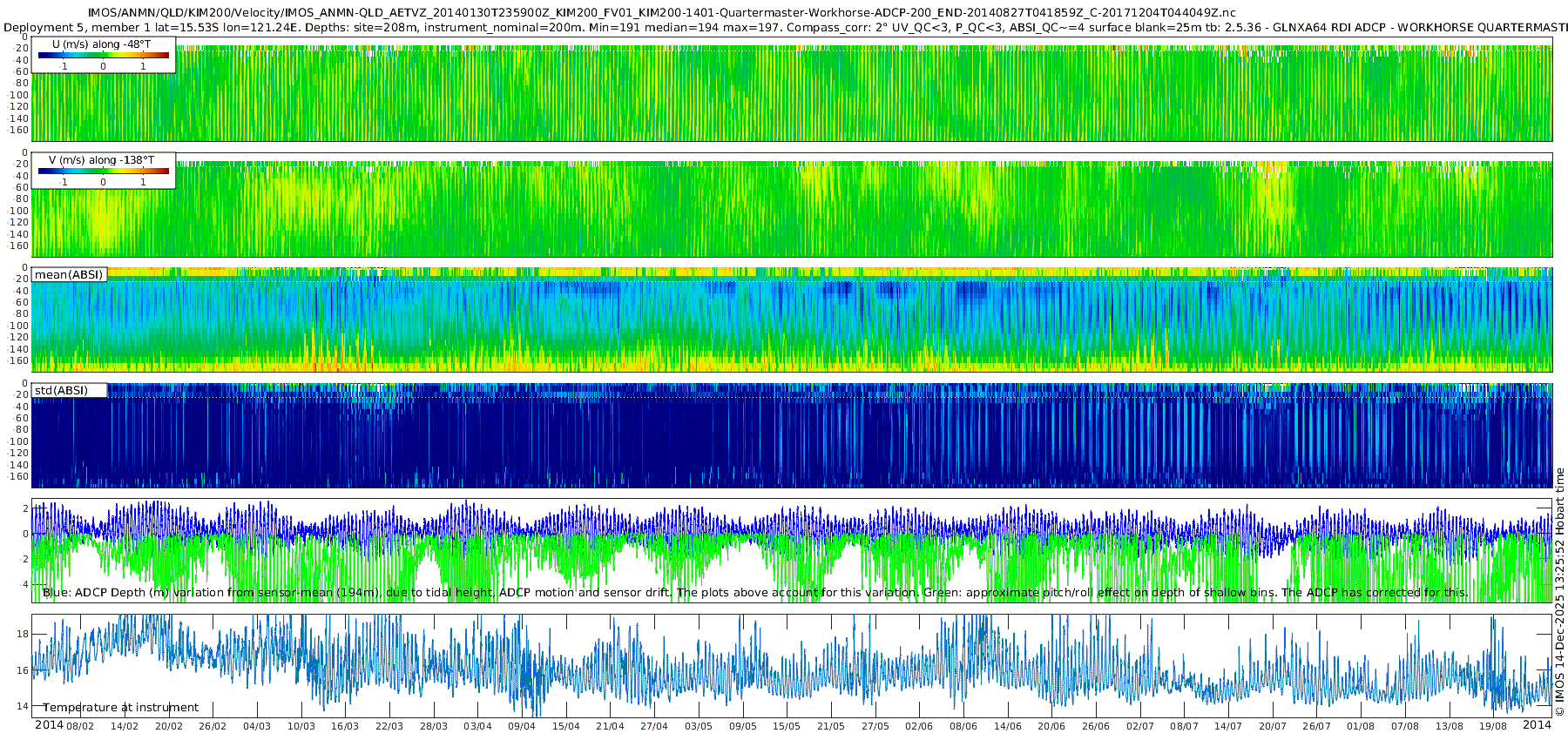The height and width of the screenshot is (740, 1568).
Task: Click the 'Deployment 5, member 1' metadata line
Action: (x=784, y=27)
